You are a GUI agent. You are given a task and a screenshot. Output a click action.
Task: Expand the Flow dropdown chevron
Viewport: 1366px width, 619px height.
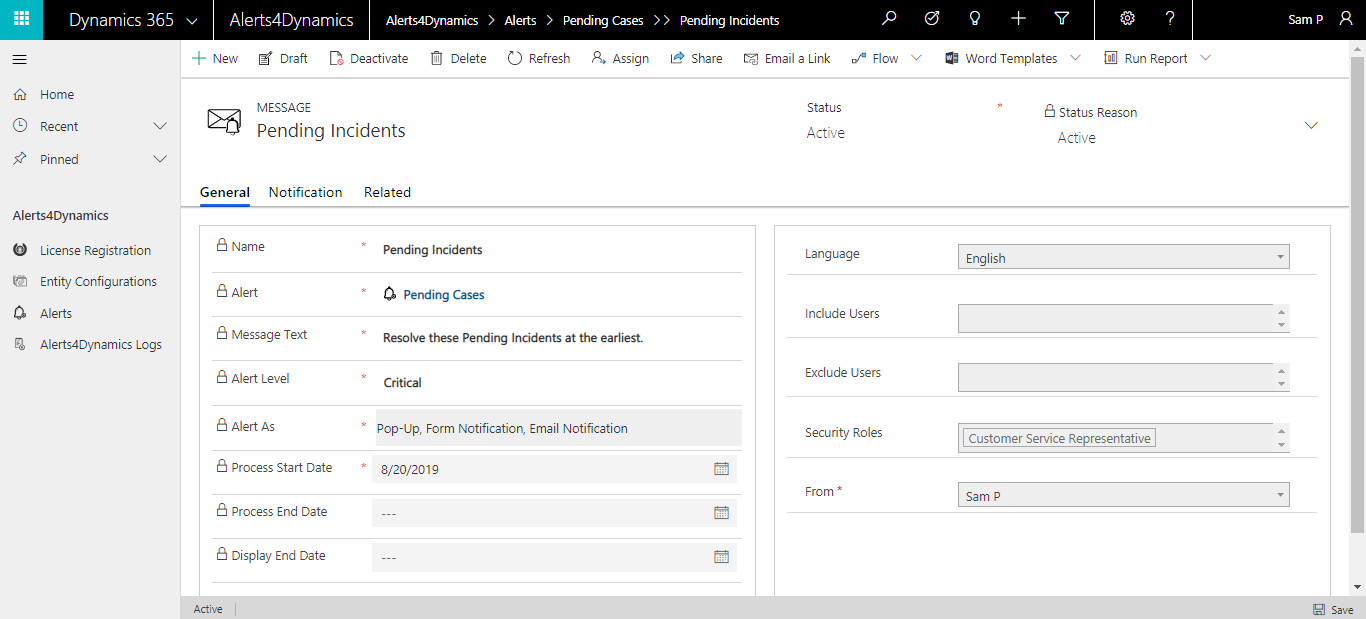tap(917, 58)
